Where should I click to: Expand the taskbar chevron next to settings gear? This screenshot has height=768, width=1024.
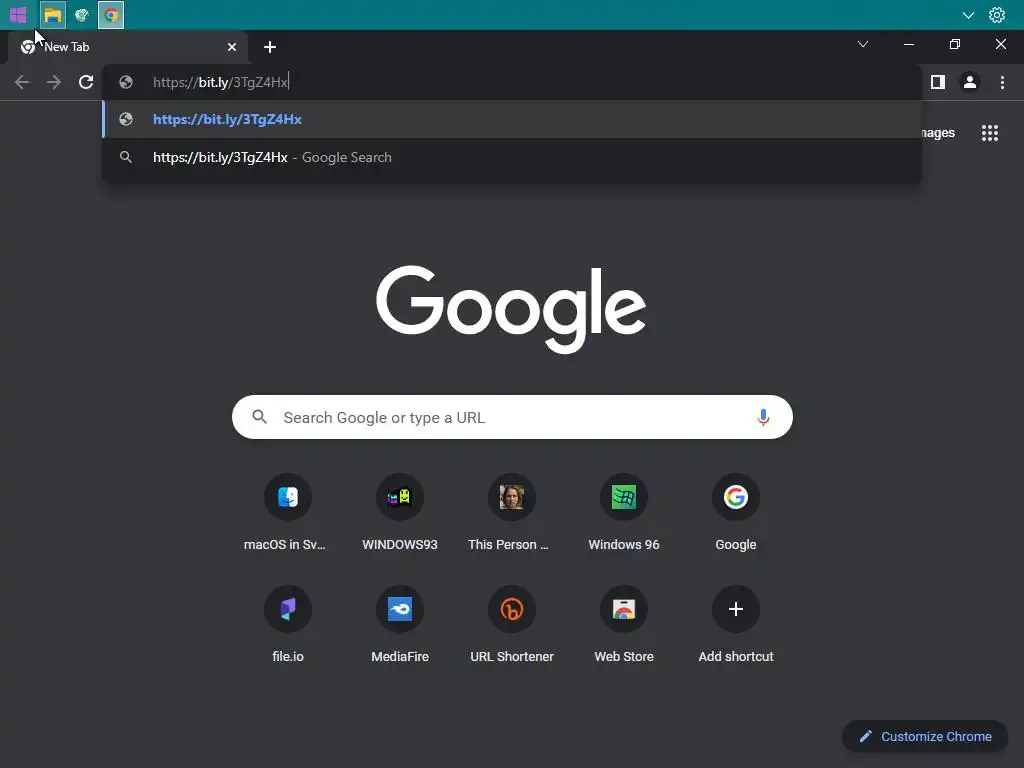click(x=968, y=15)
